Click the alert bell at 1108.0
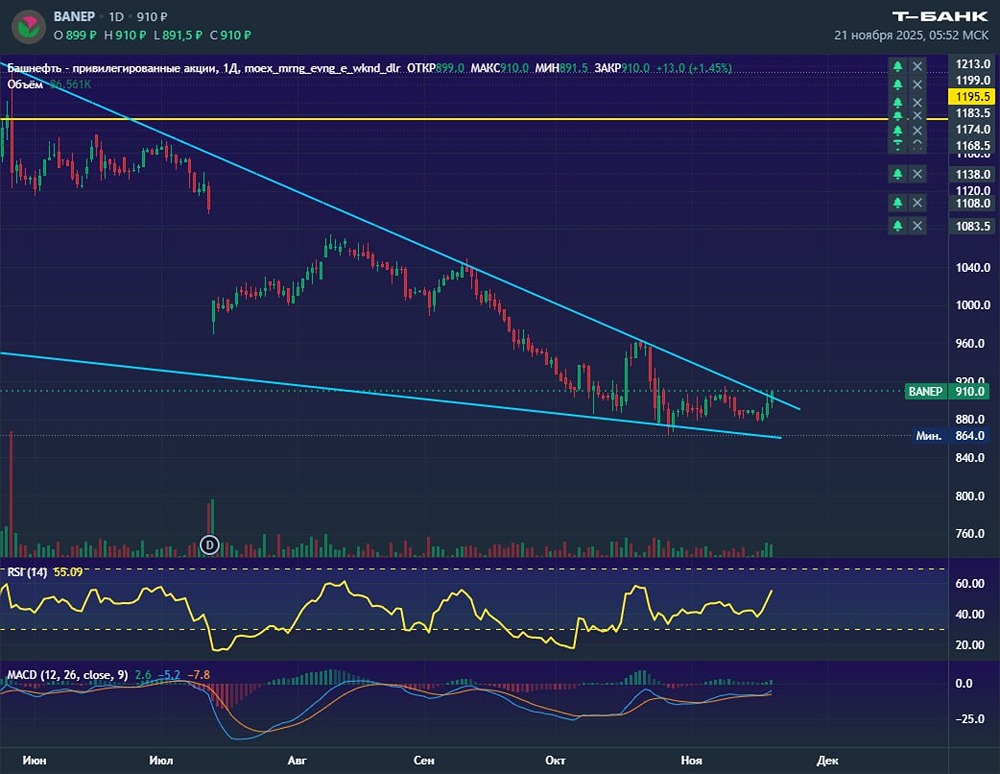This screenshot has height=774, width=1000. (897, 203)
